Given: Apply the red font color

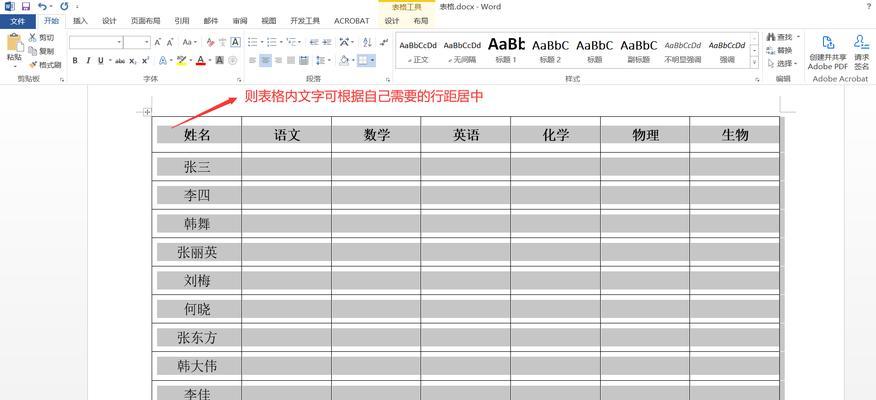Looking at the screenshot, I should (201, 60).
